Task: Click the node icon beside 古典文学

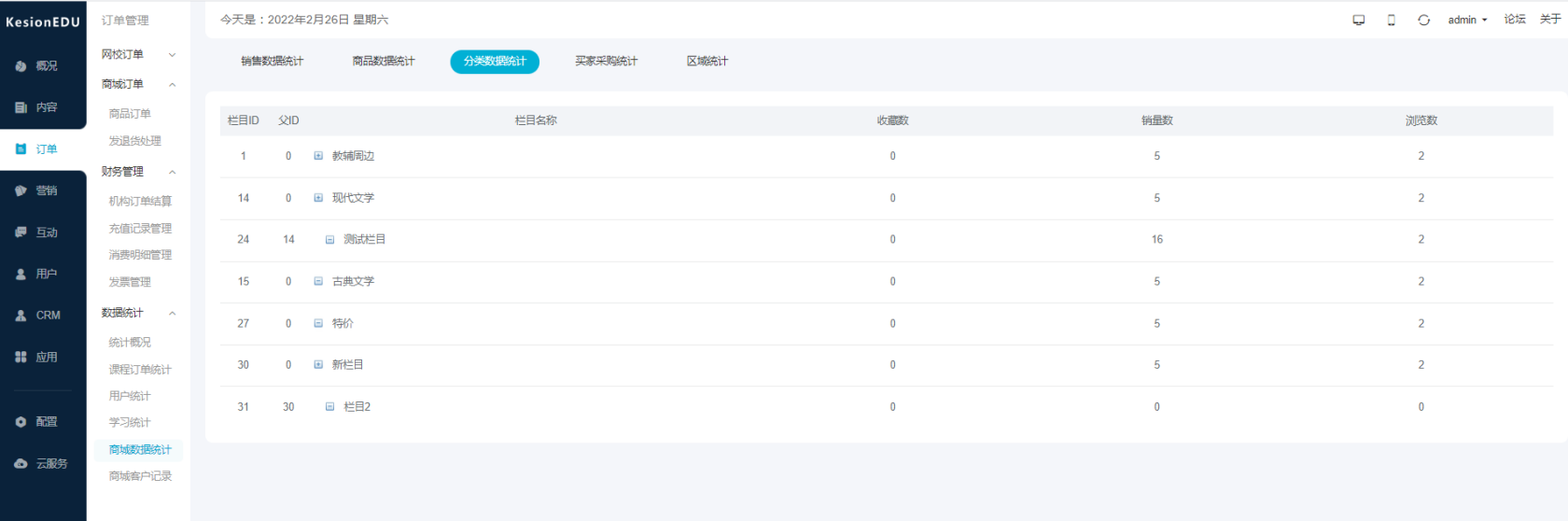Action: pyautogui.click(x=318, y=281)
